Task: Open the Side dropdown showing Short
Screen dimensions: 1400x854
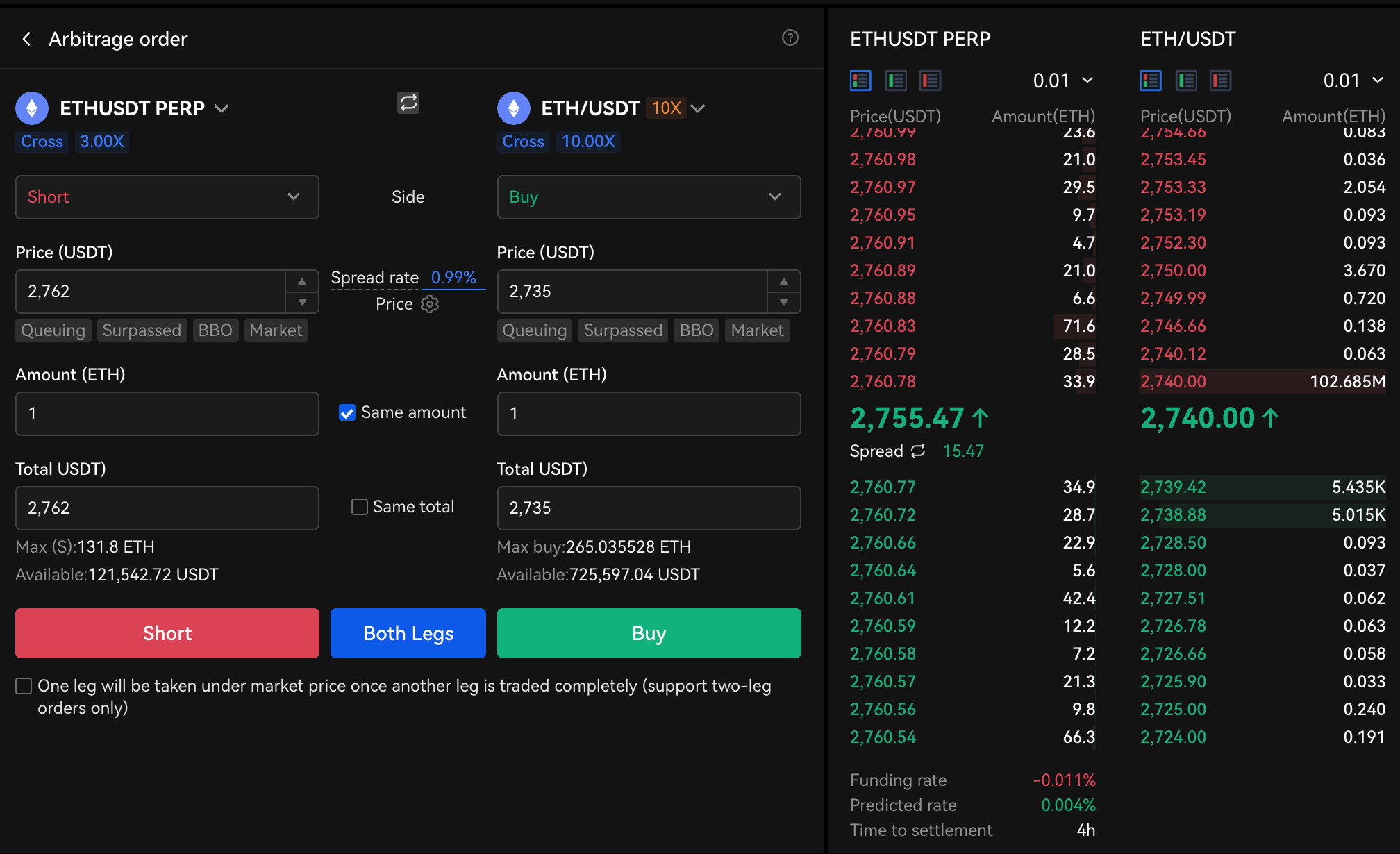Action: tap(167, 197)
